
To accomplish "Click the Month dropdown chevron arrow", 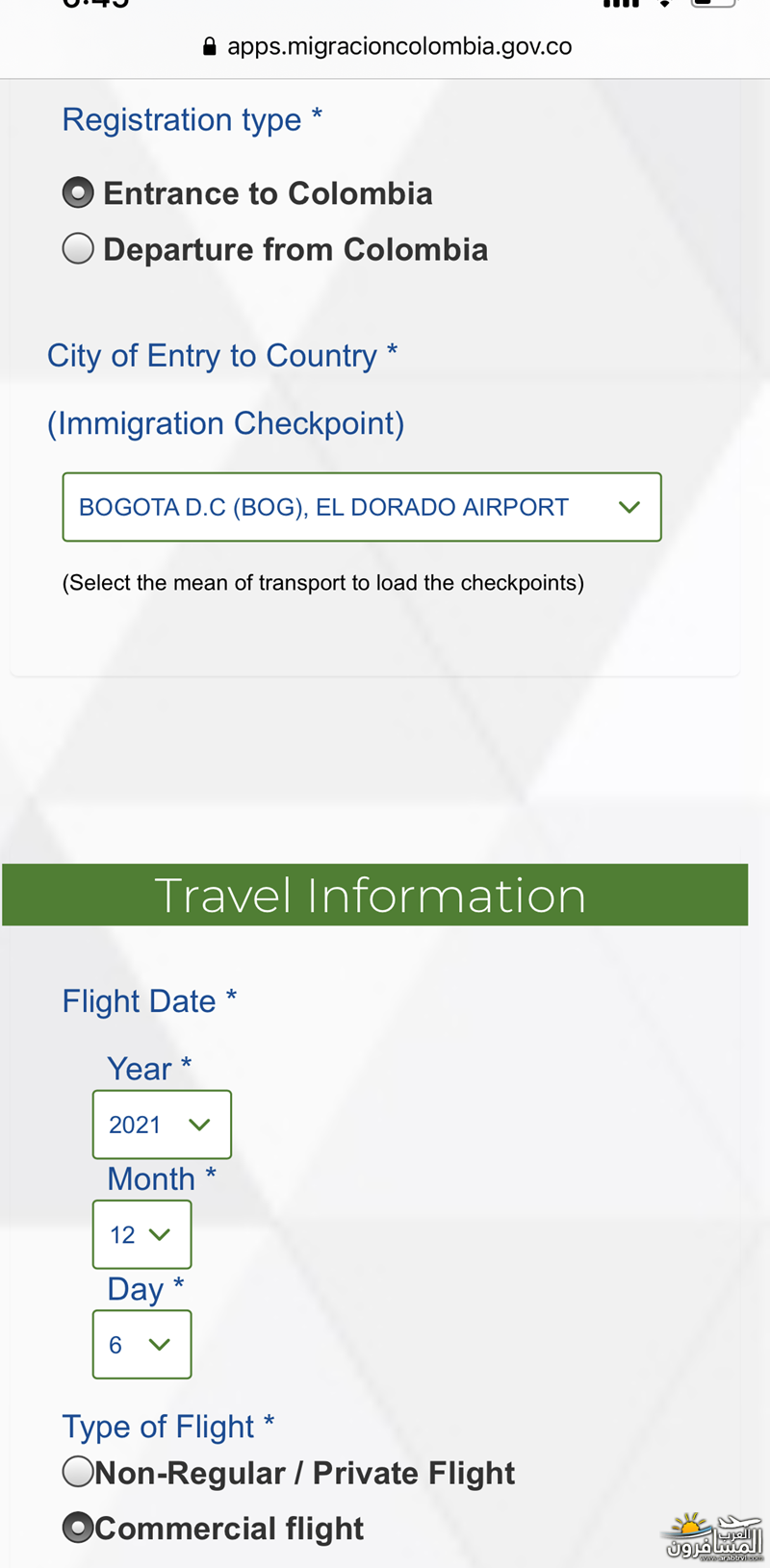I will pyautogui.click(x=160, y=1234).
